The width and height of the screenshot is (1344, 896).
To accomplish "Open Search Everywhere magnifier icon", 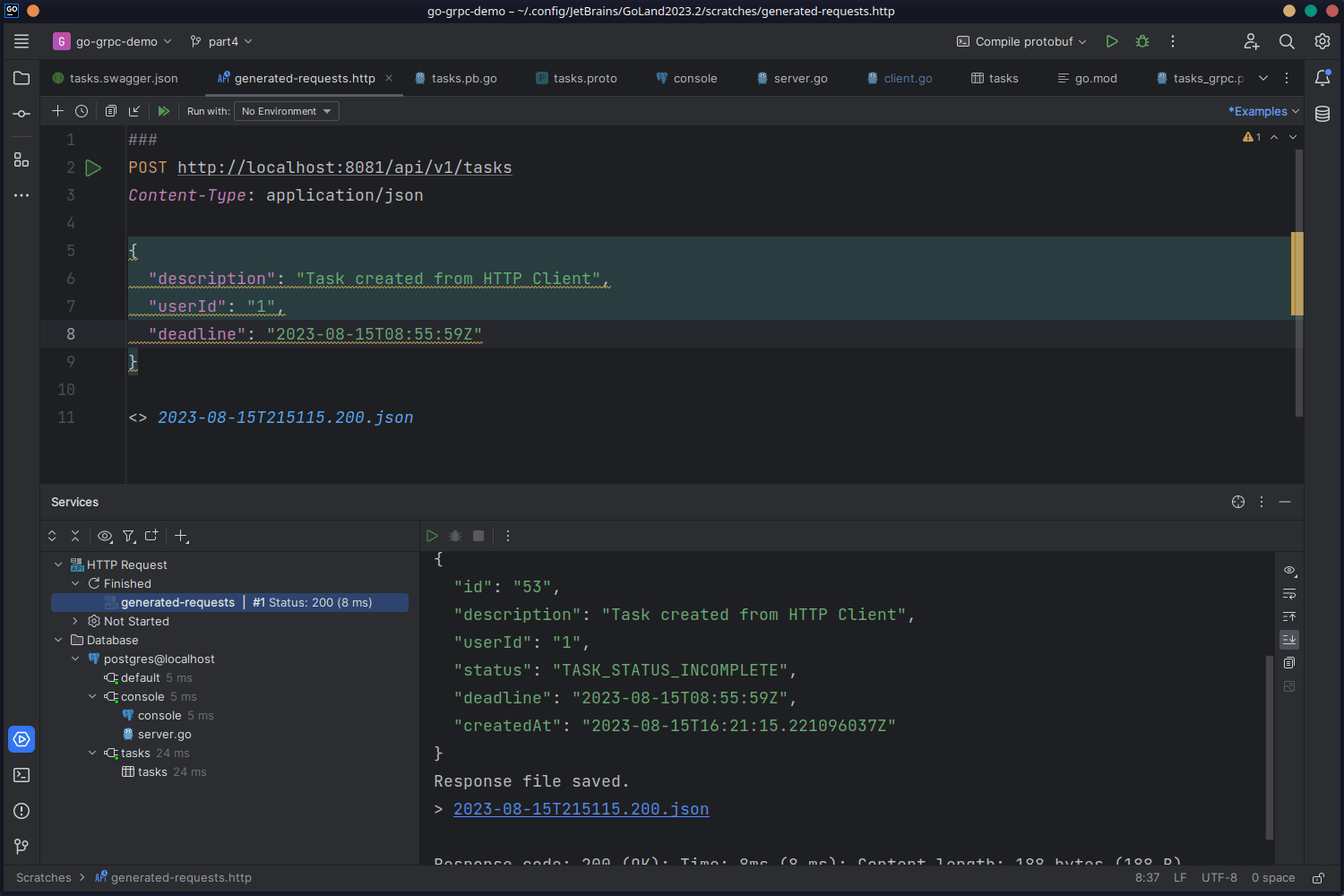I will tap(1287, 41).
